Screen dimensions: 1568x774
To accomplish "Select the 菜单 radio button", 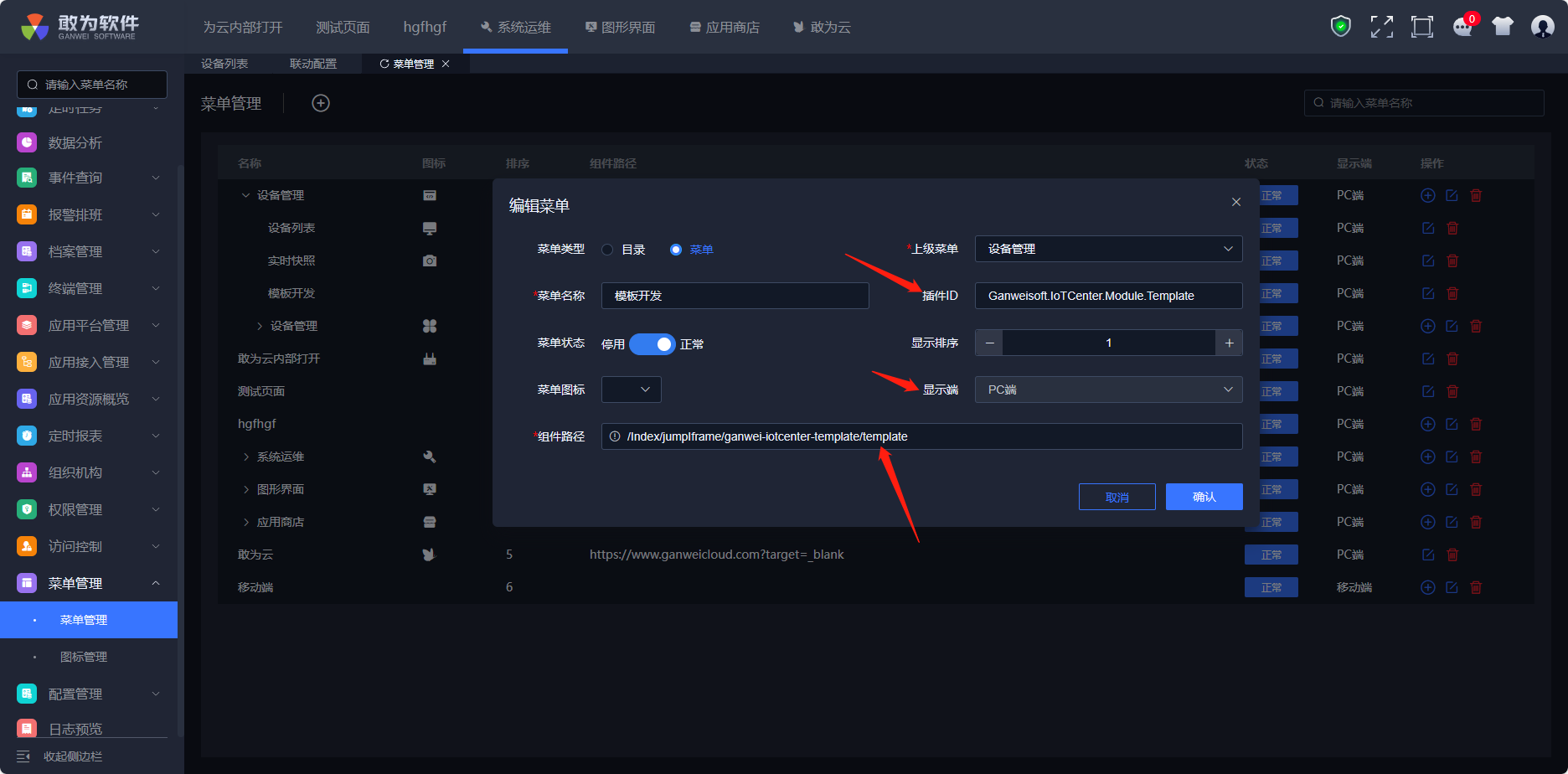I will click(x=676, y=250).
